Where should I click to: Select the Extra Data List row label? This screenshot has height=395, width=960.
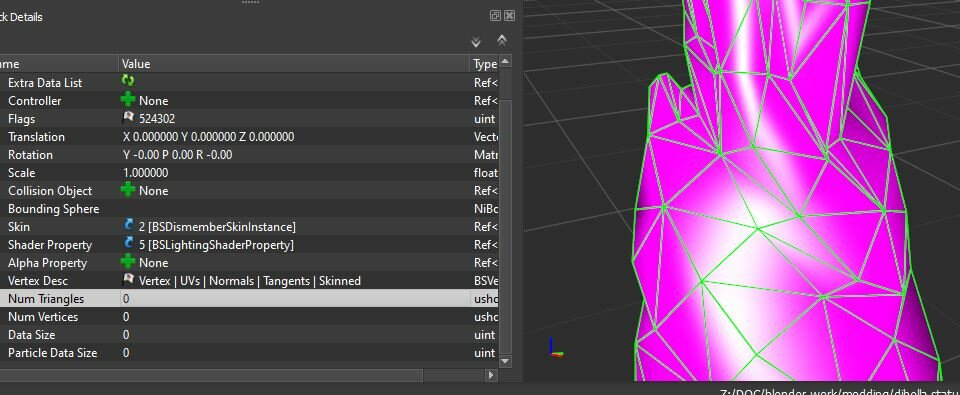click(45, 82)
